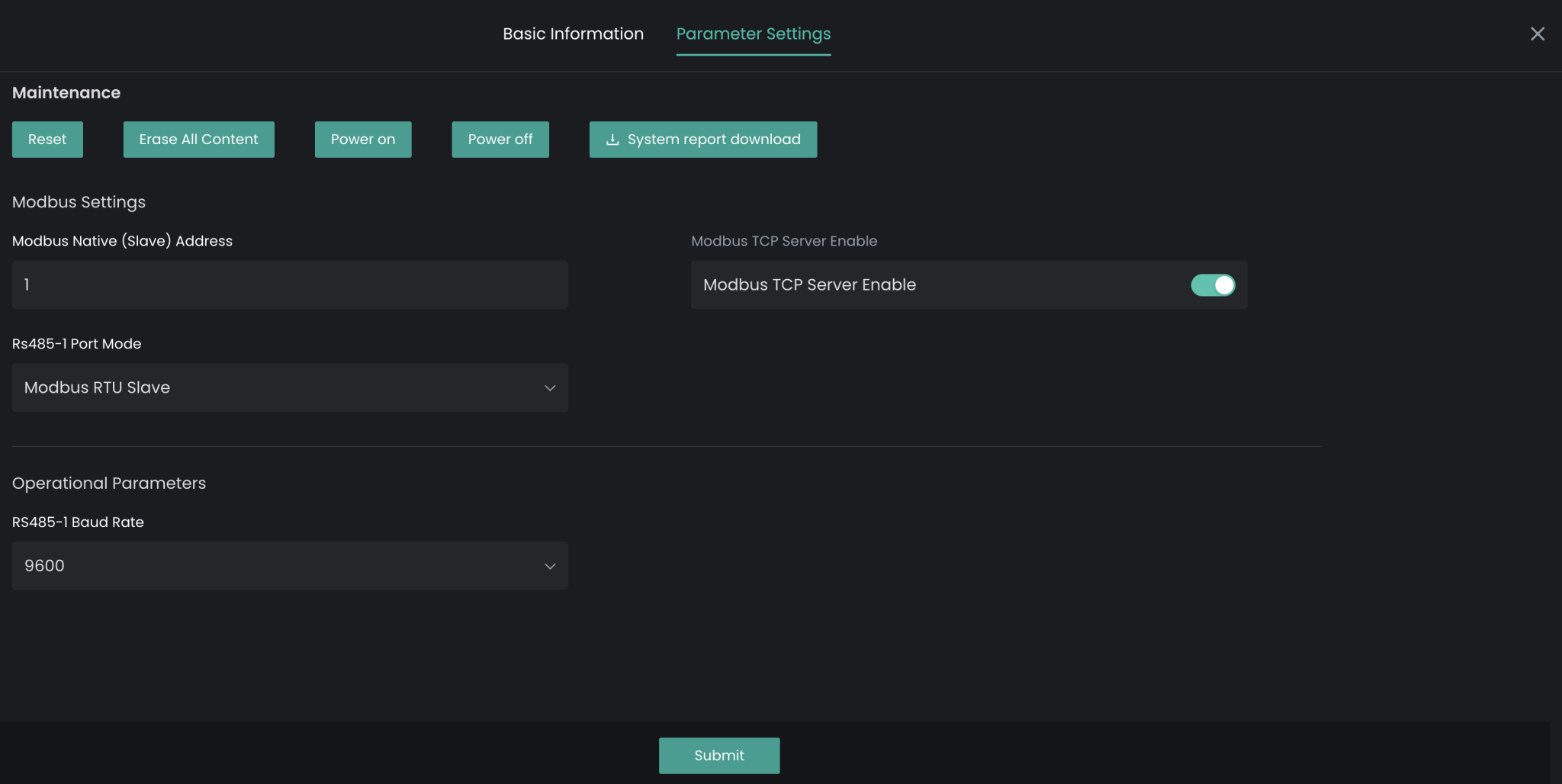
Task: Click the download icon on System report download
Action: tap(612, 139)
